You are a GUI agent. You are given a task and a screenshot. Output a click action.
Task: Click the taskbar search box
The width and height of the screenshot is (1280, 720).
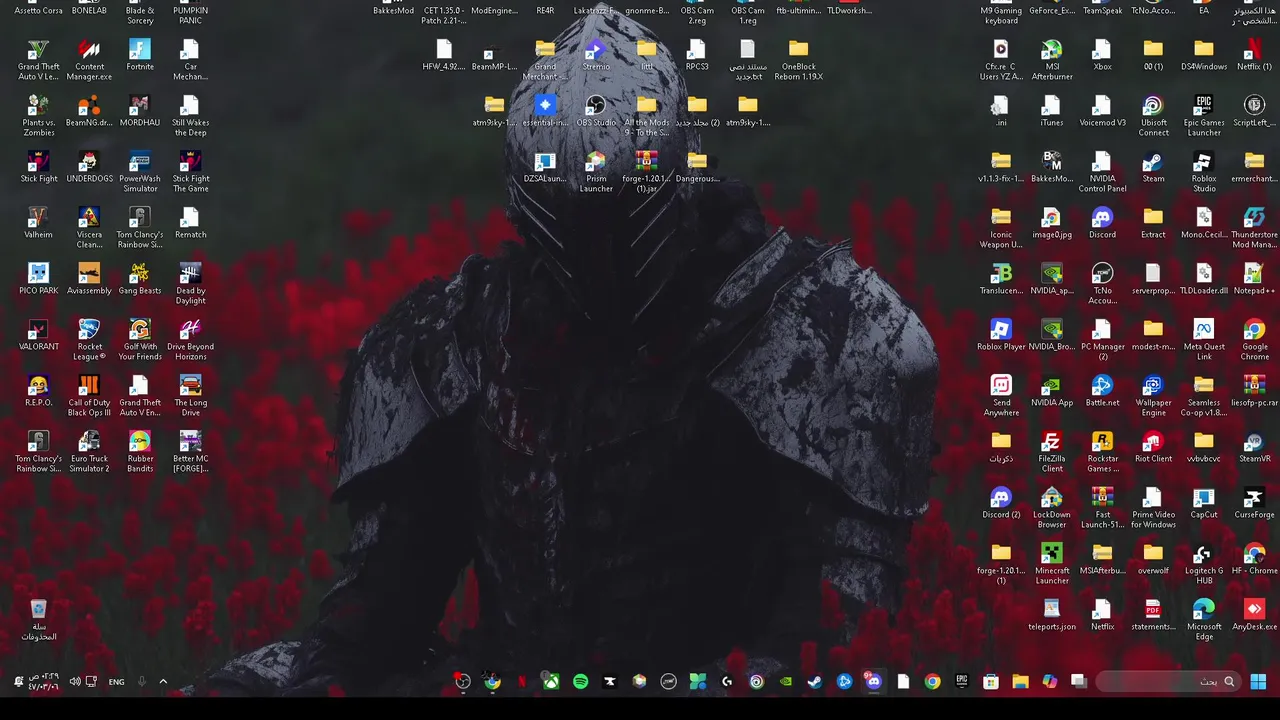(x=1168, y=682)
